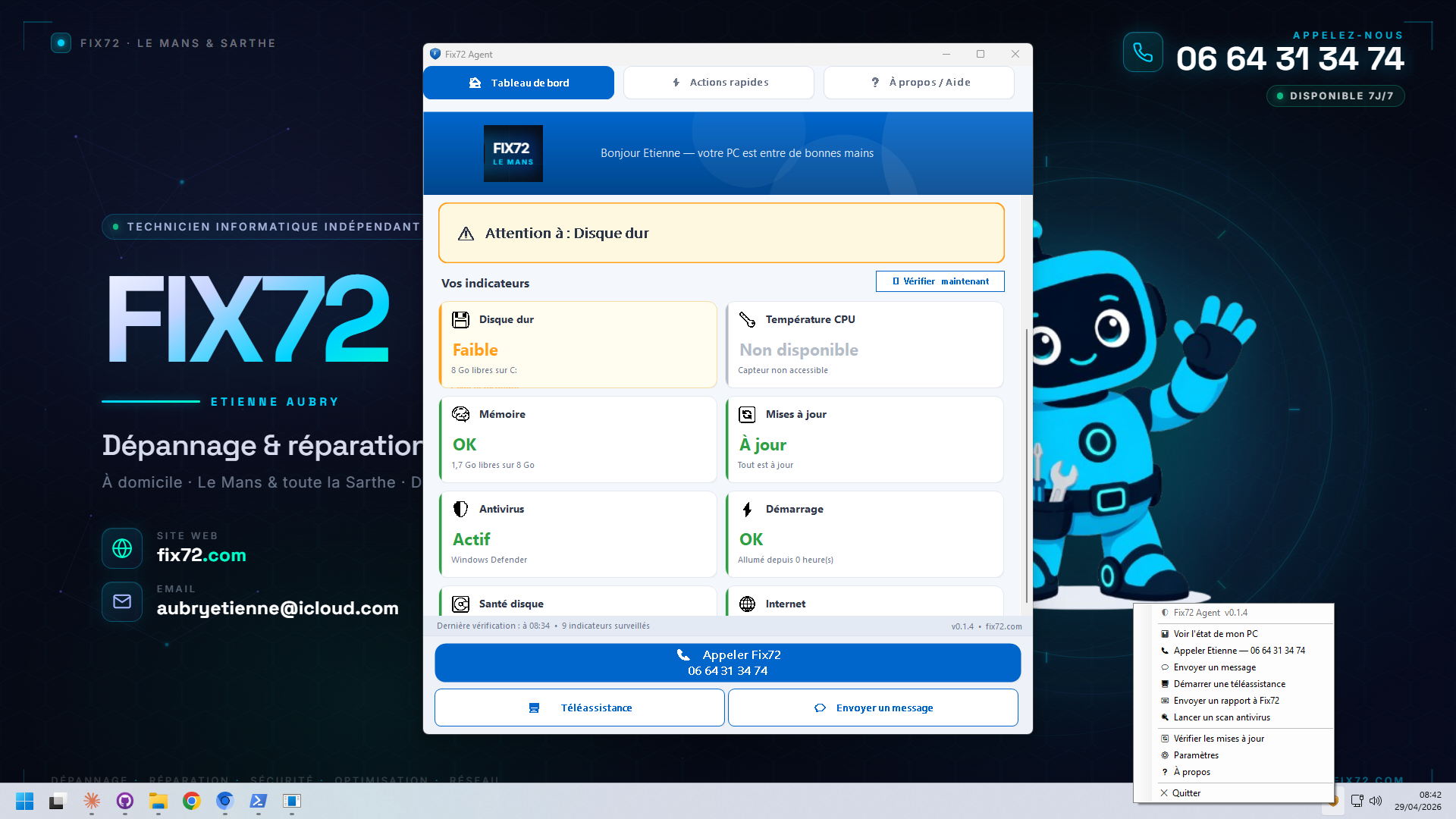
Task: Click the Disque dur save-disk icon
Action: point(460,319)
